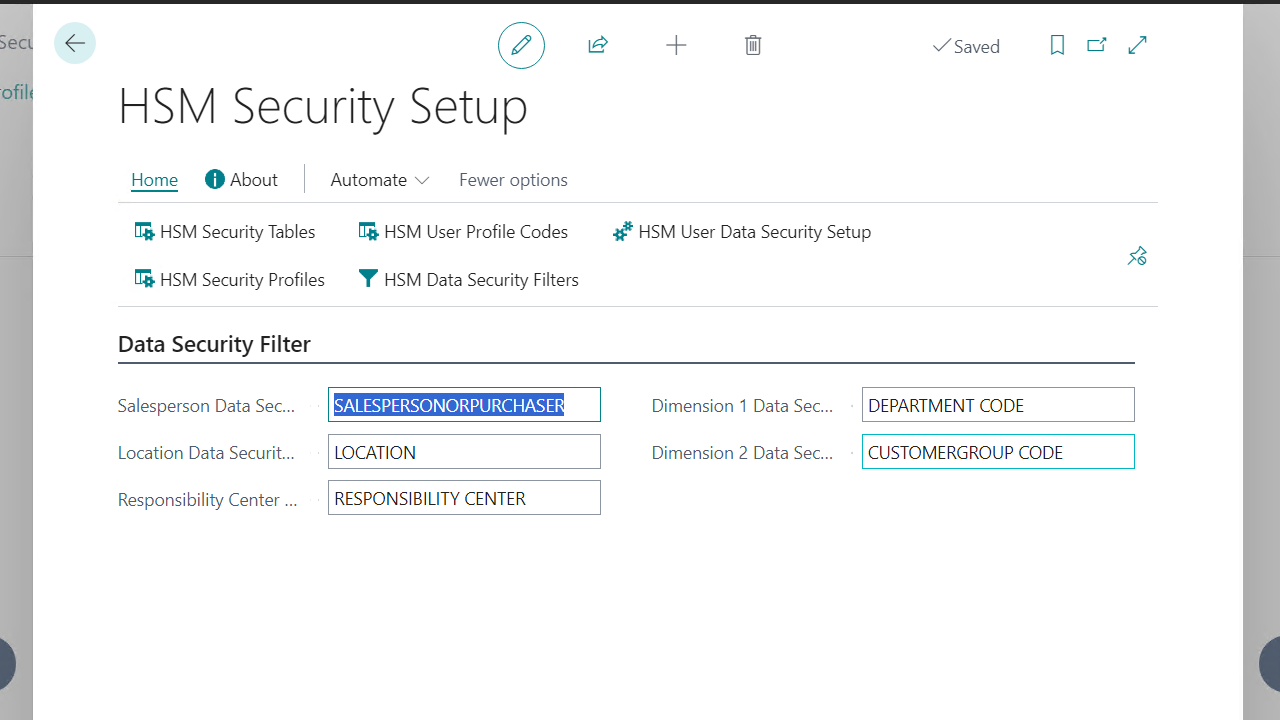The width and height of the screenshot is (1280, 720).
Task: Click the bookmark icon near Saved
Action: (x=1057, y=46)
